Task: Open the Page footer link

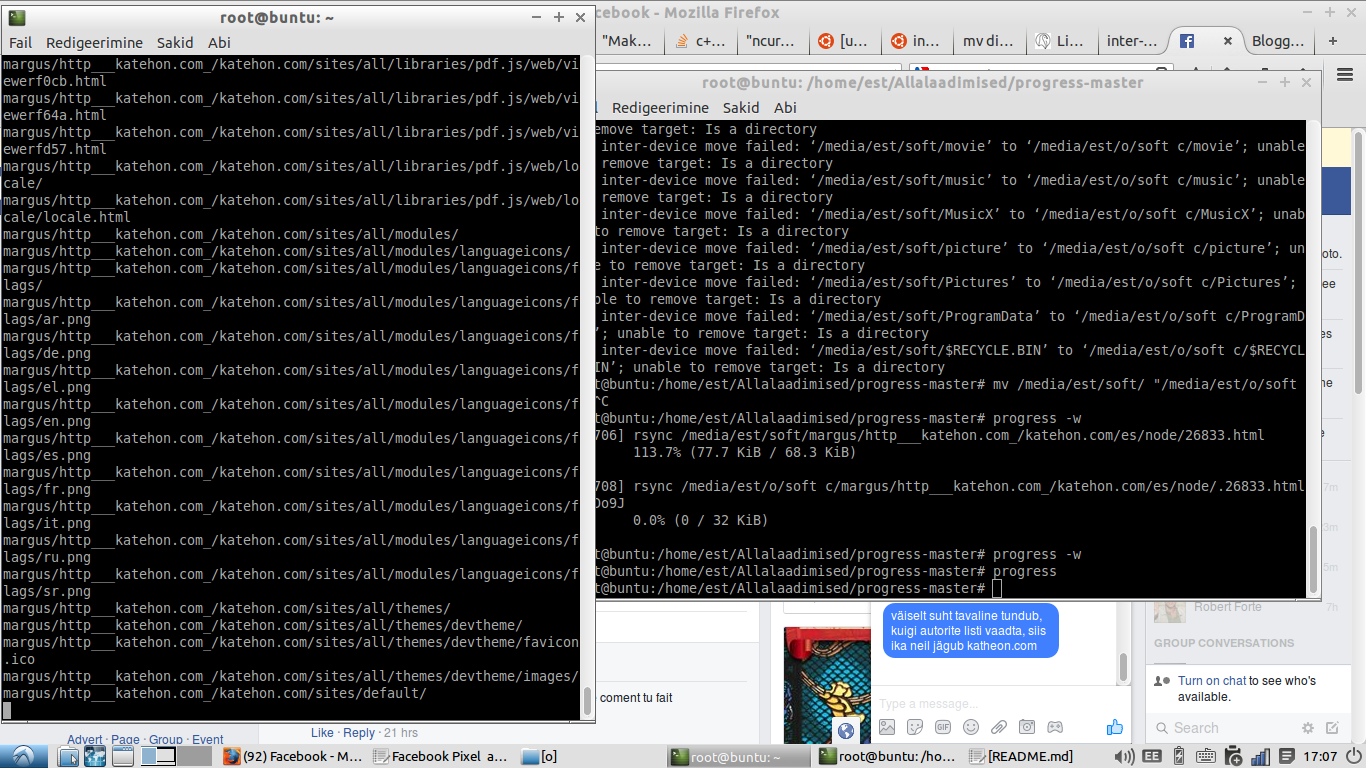Action: coord(125,740)
